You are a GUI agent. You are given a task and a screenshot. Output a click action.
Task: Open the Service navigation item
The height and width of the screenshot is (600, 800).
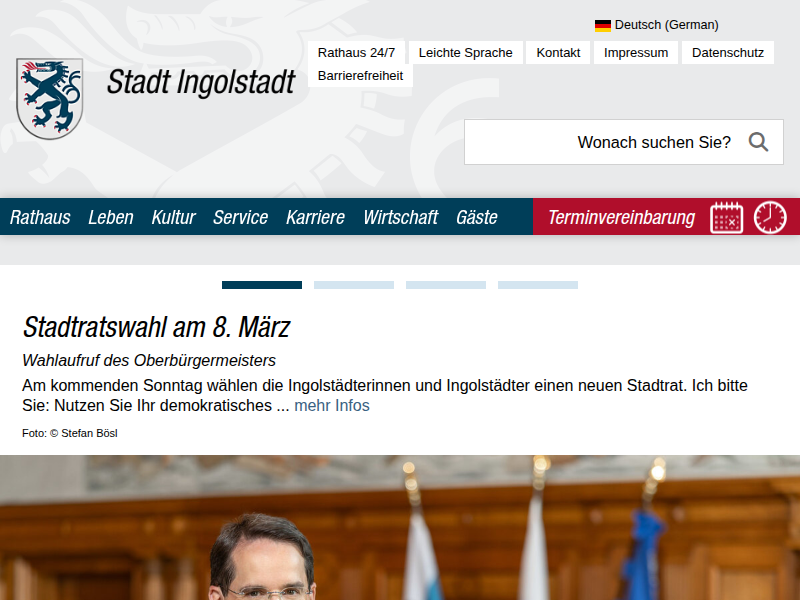click(x=240, y=217)
